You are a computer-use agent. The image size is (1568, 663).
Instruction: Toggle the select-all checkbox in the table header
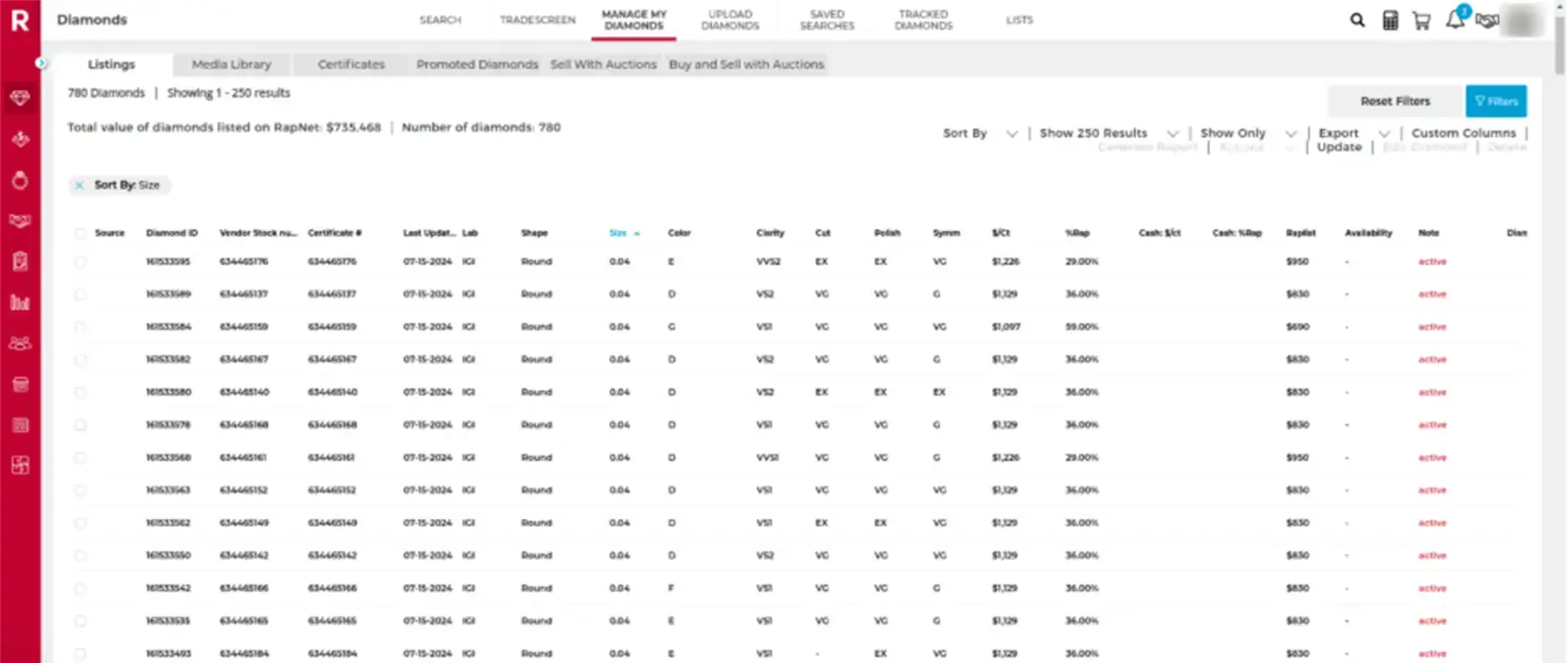(x=80, y=233)
